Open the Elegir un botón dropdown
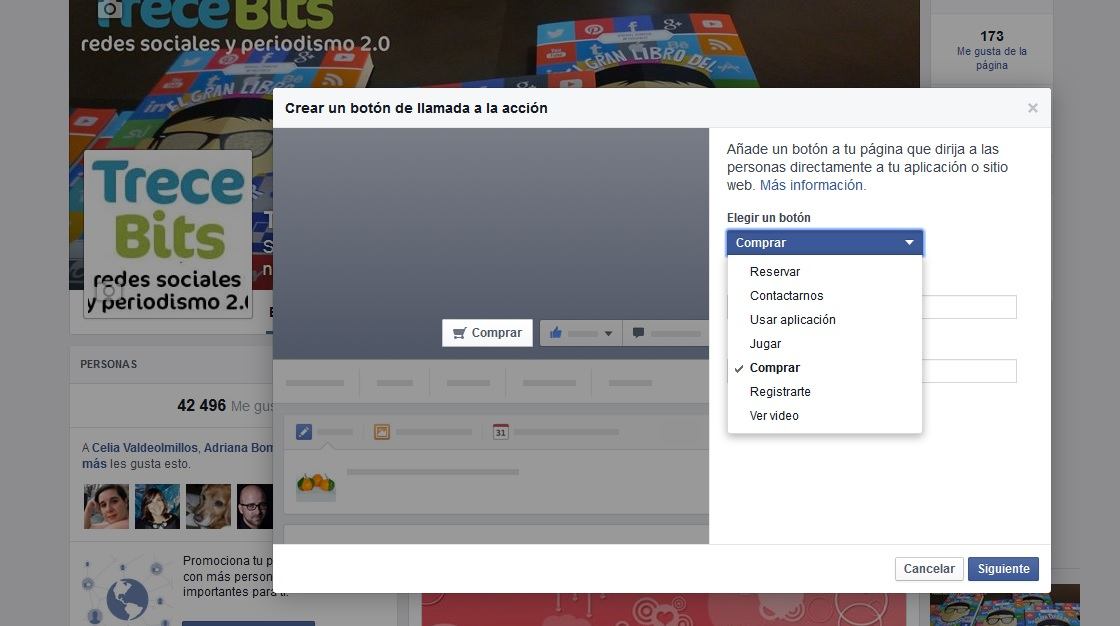Screen dimensions: 1120x626 [x=824, y=243]
